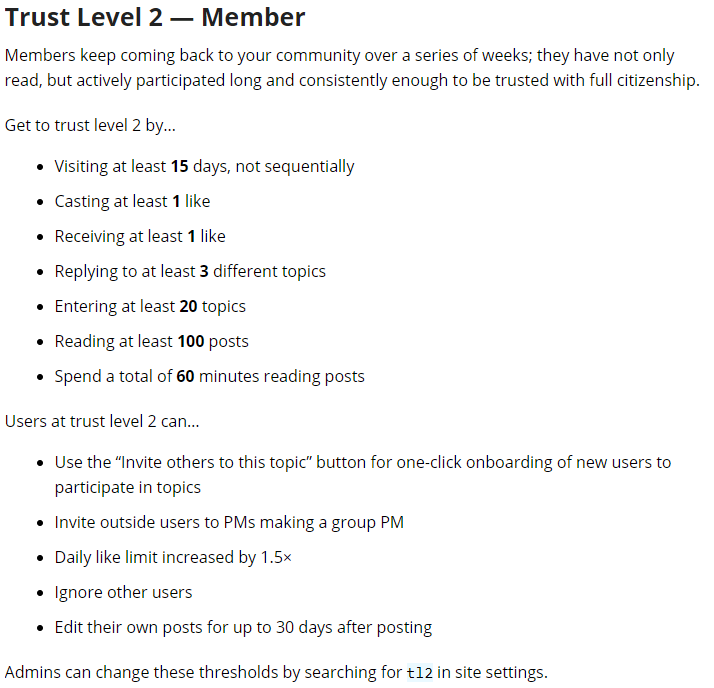Click 'Users at trust level 2 can…' line
The width and height of the screenshot is (714, 688).
click(x=102, y=421)
